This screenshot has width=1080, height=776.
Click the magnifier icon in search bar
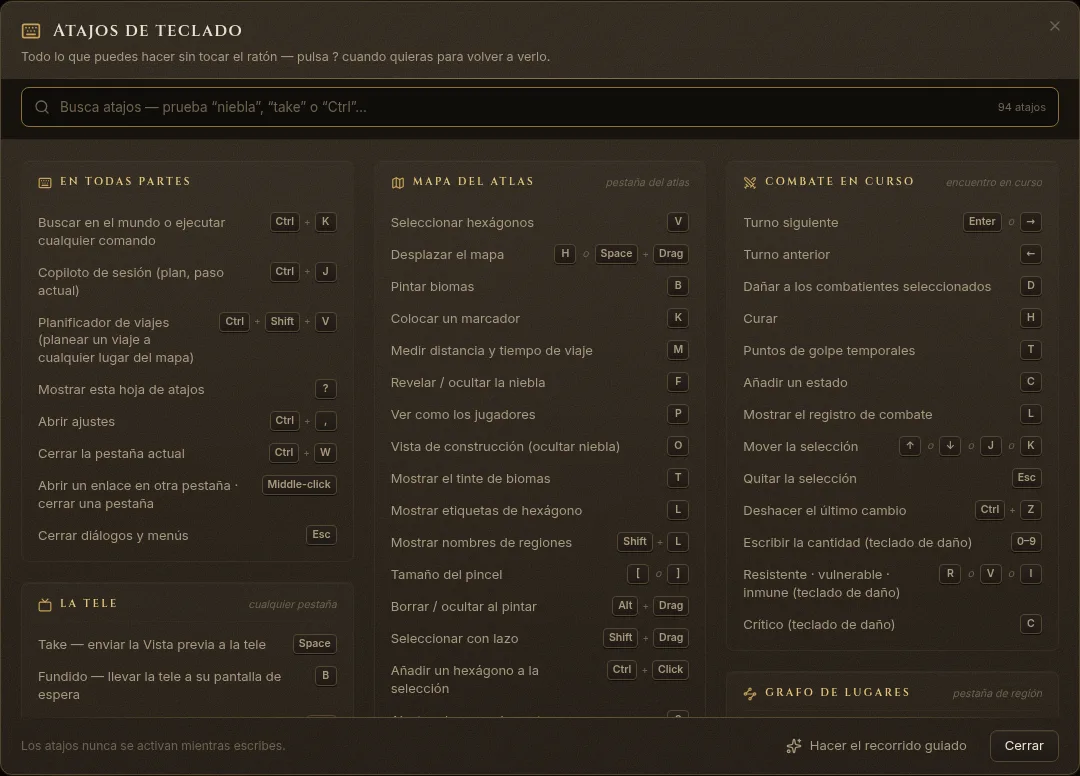[x=42, y=107]
